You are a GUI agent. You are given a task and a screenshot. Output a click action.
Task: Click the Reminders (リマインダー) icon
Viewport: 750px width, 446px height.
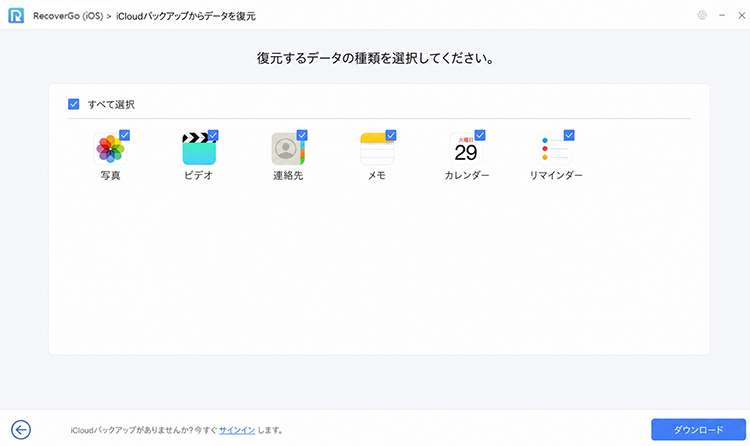pyautogui.click(x=555, y=149)
